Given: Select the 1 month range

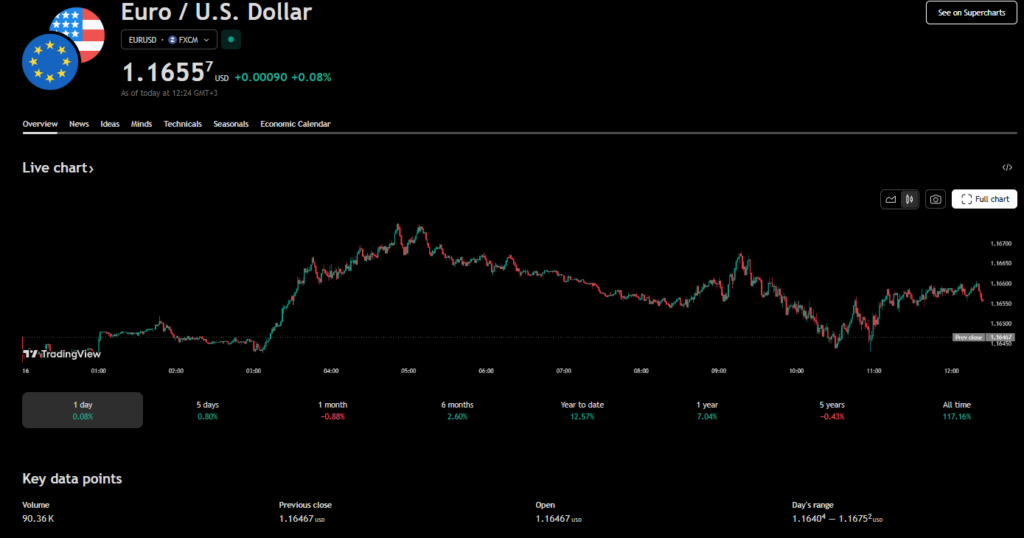Looking at the screenshot, I should coord(332,410).
